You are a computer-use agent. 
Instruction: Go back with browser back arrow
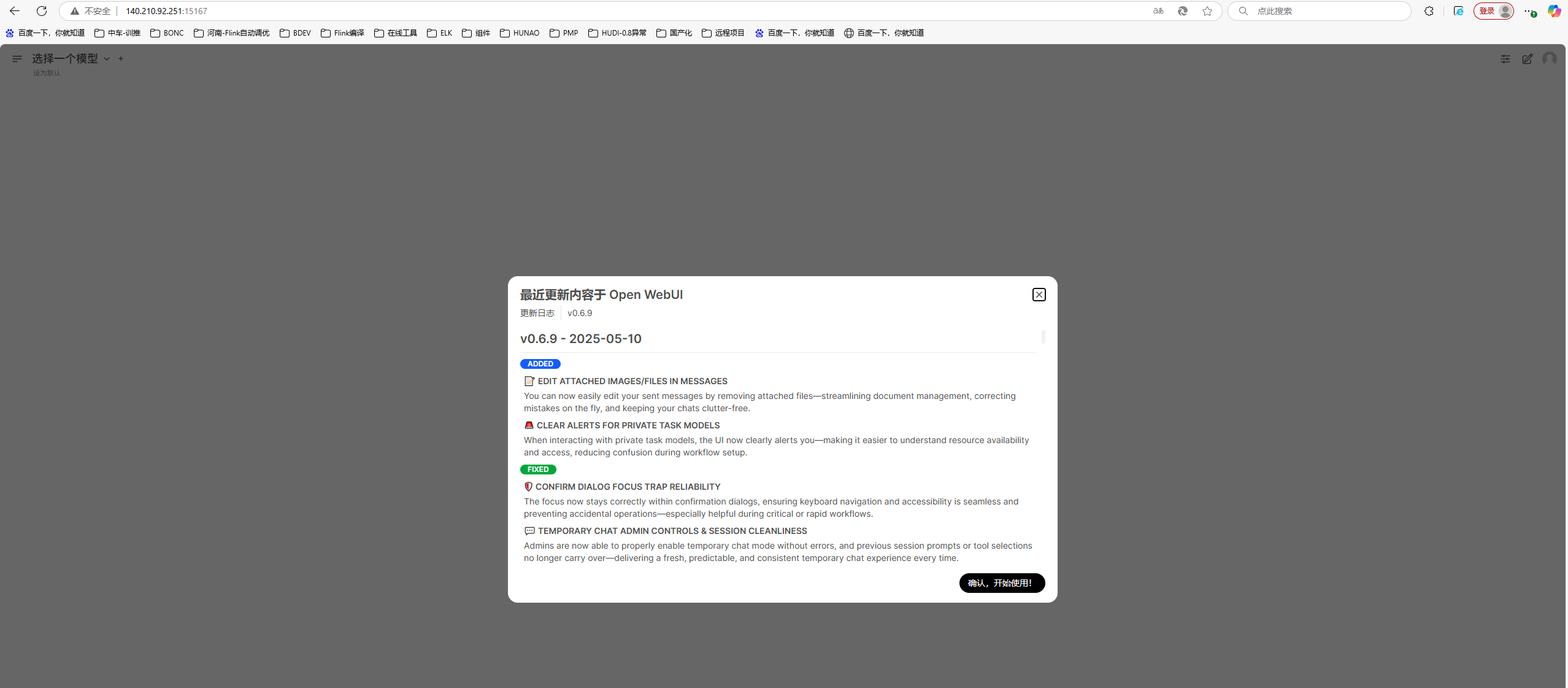pos(15,11)
